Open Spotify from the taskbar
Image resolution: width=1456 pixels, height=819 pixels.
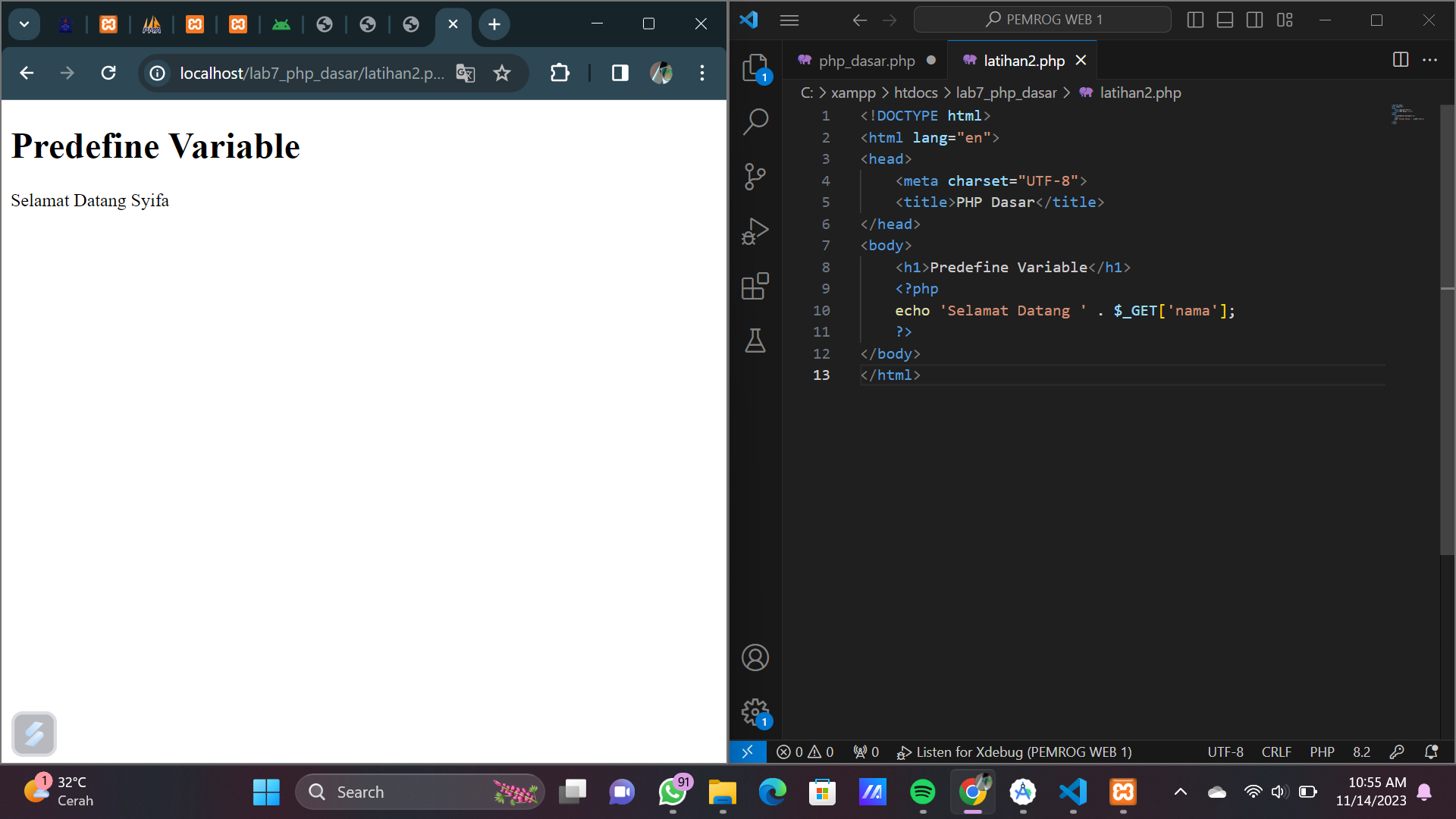(x=922, y=791)
